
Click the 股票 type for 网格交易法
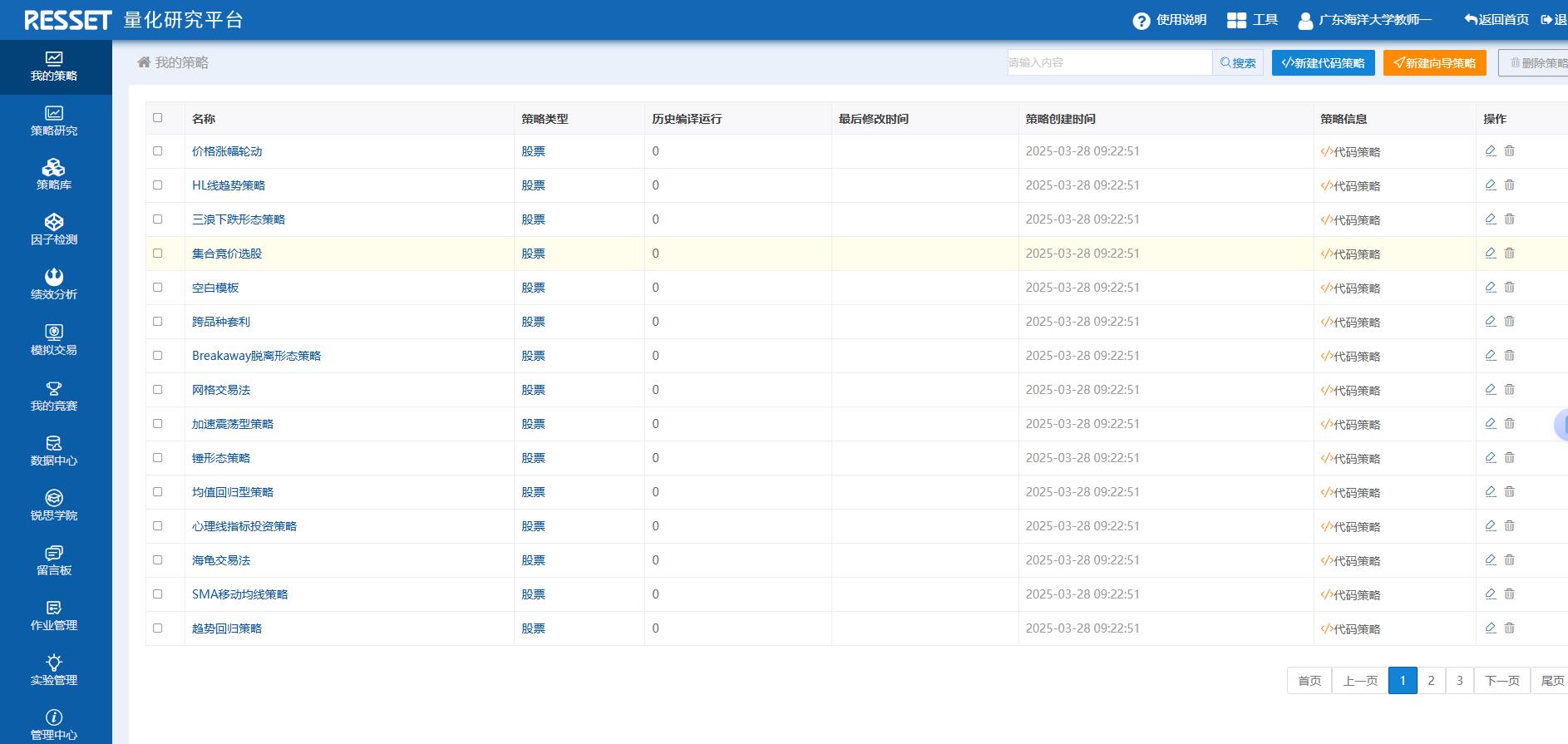[534, 390]
